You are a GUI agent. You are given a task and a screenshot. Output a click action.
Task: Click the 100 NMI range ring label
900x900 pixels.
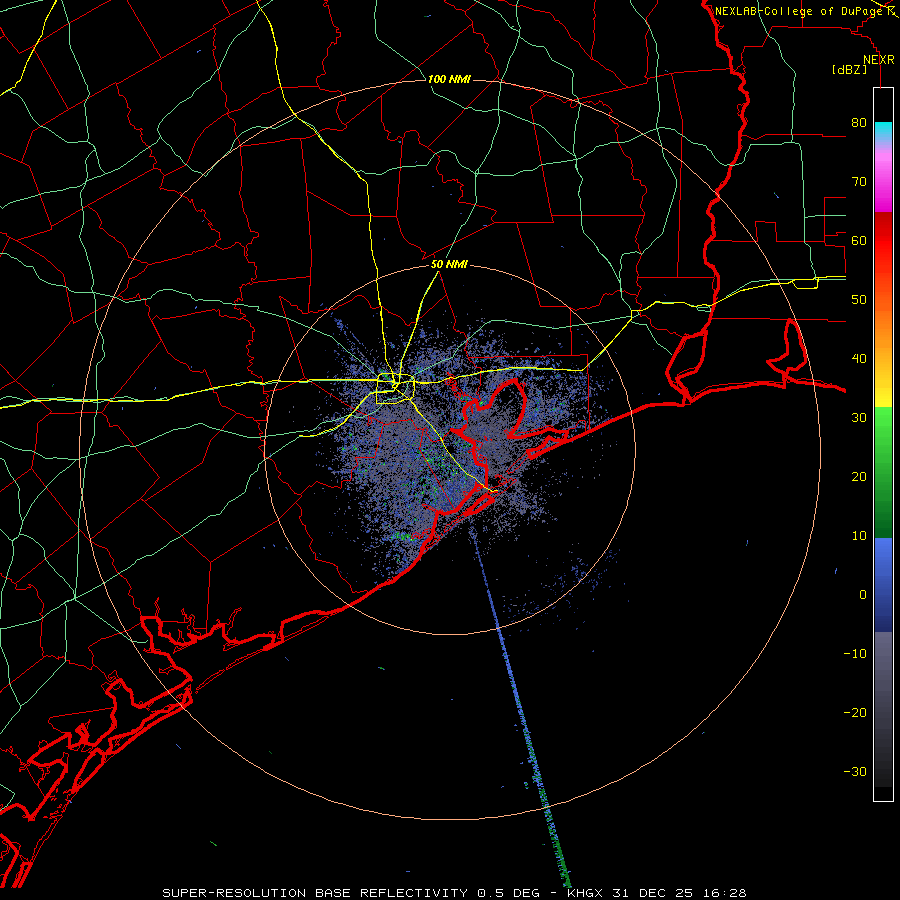click(x=449, y=79)
